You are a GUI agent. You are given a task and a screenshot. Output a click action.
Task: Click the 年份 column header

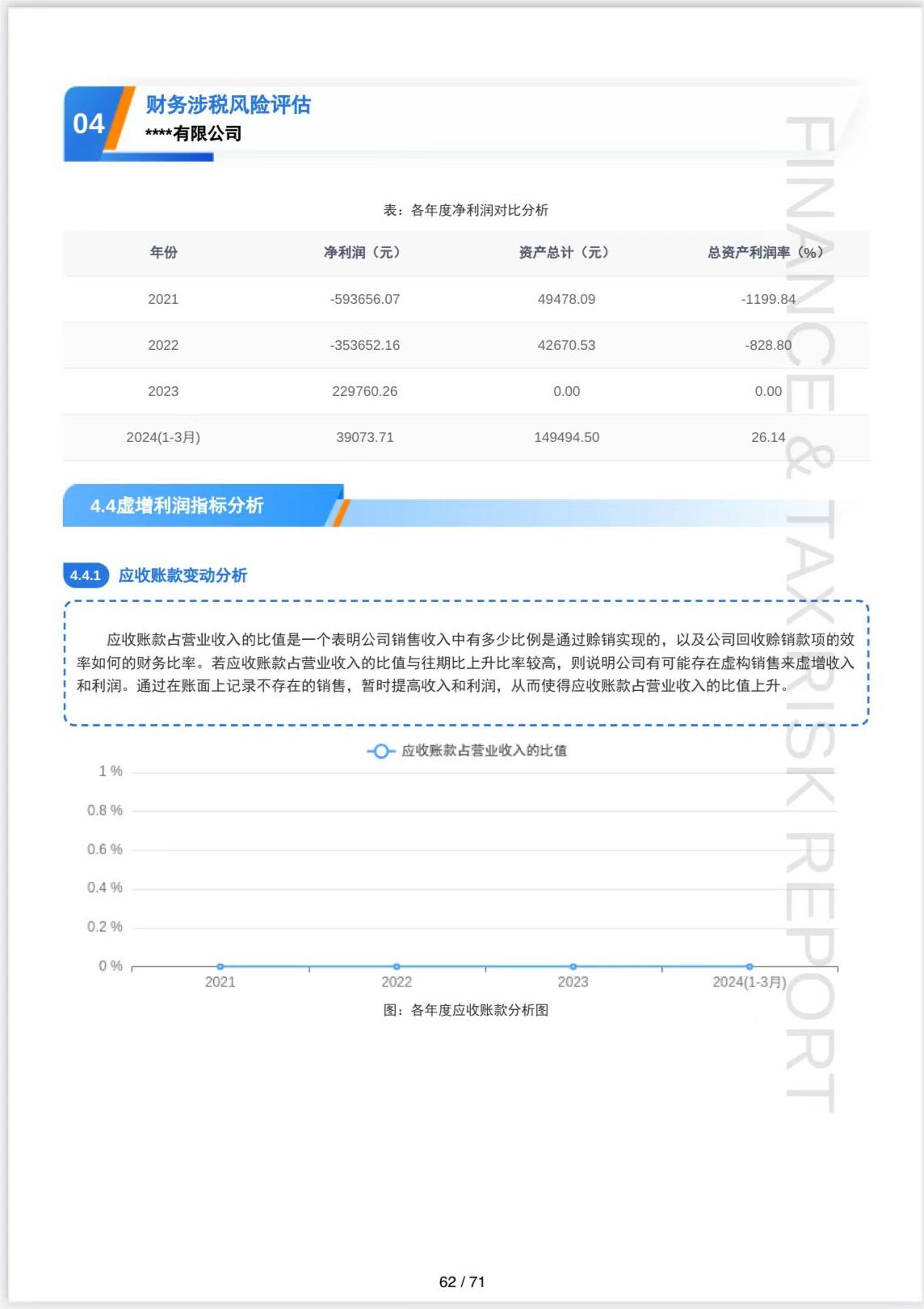click(x=163, y=253)
